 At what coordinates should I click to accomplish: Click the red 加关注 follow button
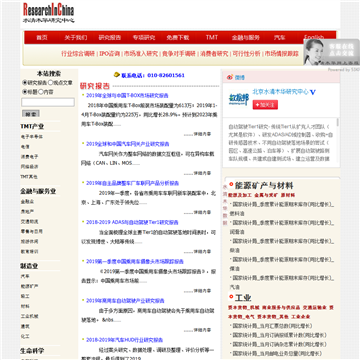coord(265,105)
